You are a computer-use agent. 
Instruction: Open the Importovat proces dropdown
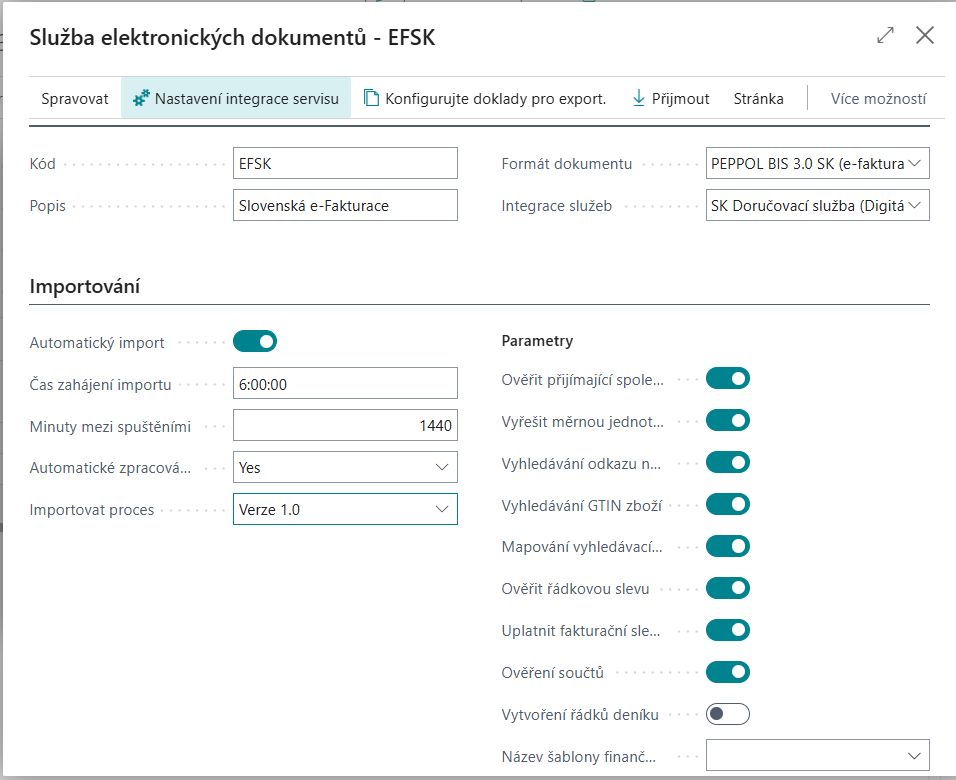coord(345,509)
